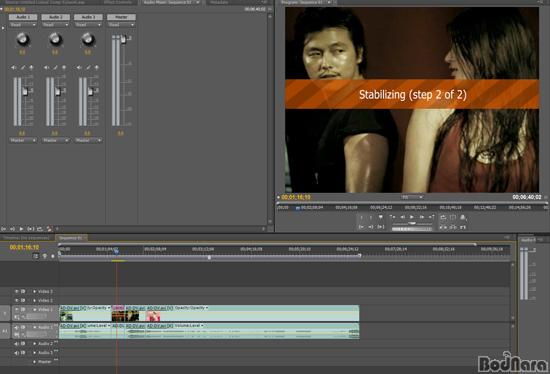Click the Set Encore chapter marker icon in timeline

coord(45,256)
